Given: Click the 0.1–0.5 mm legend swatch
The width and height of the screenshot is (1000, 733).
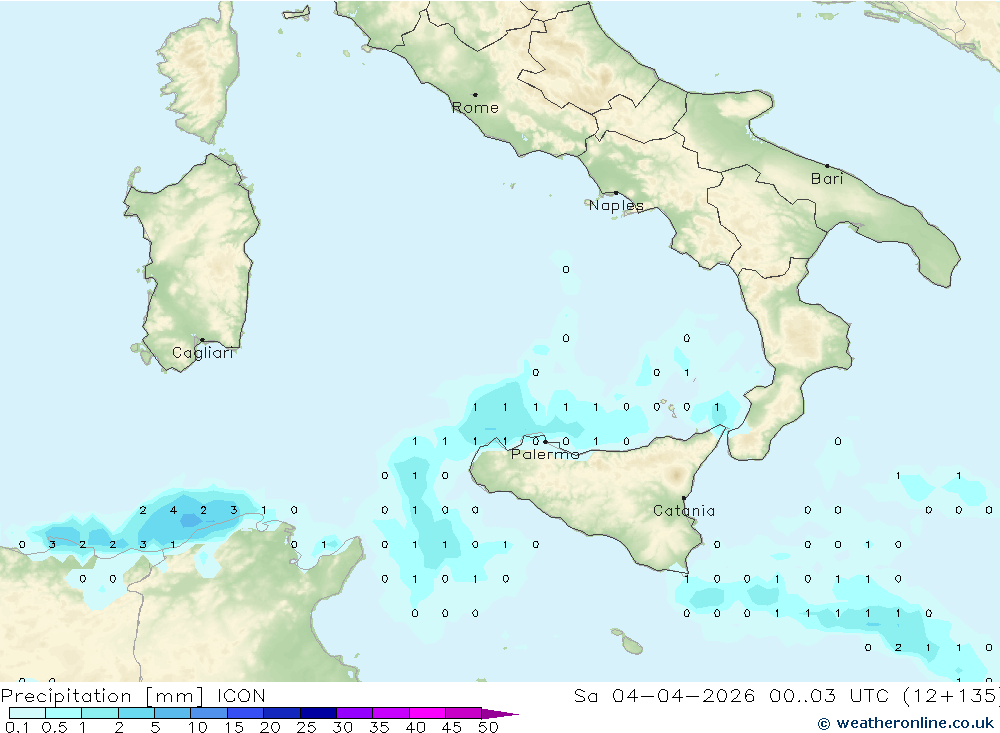Looking at the screenshot, I should pyautogui.click(x=27, y=713).
